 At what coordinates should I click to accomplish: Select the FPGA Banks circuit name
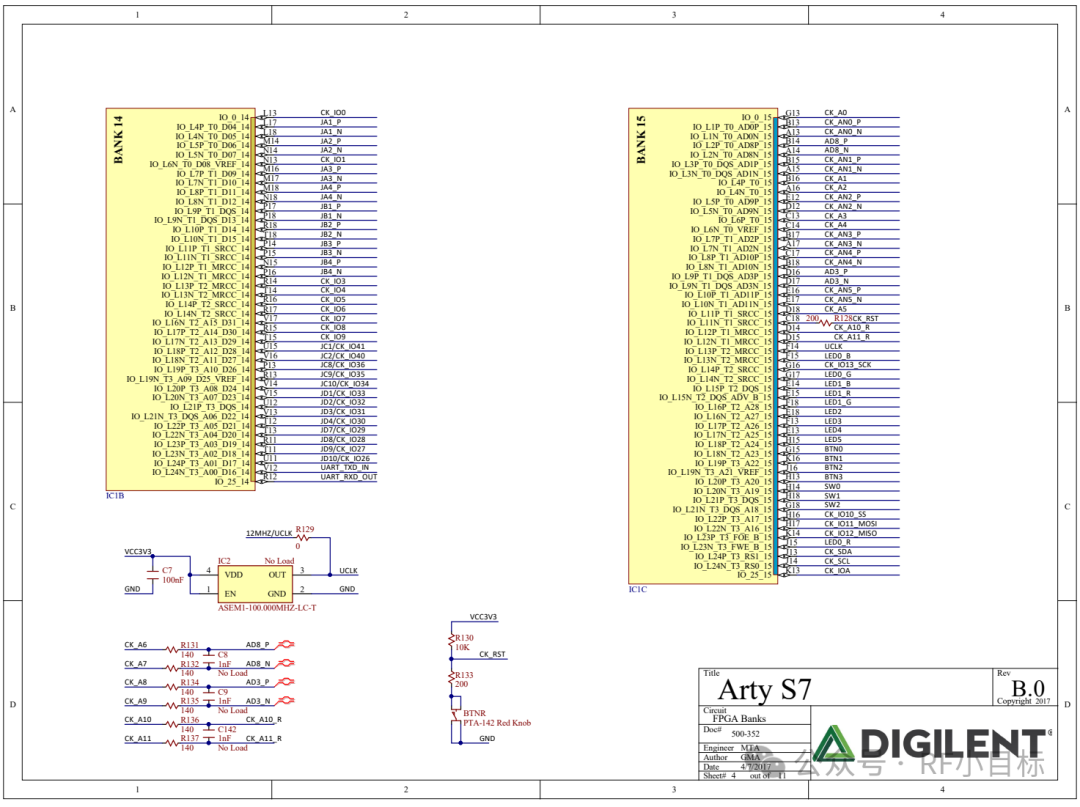coord(739,718)
